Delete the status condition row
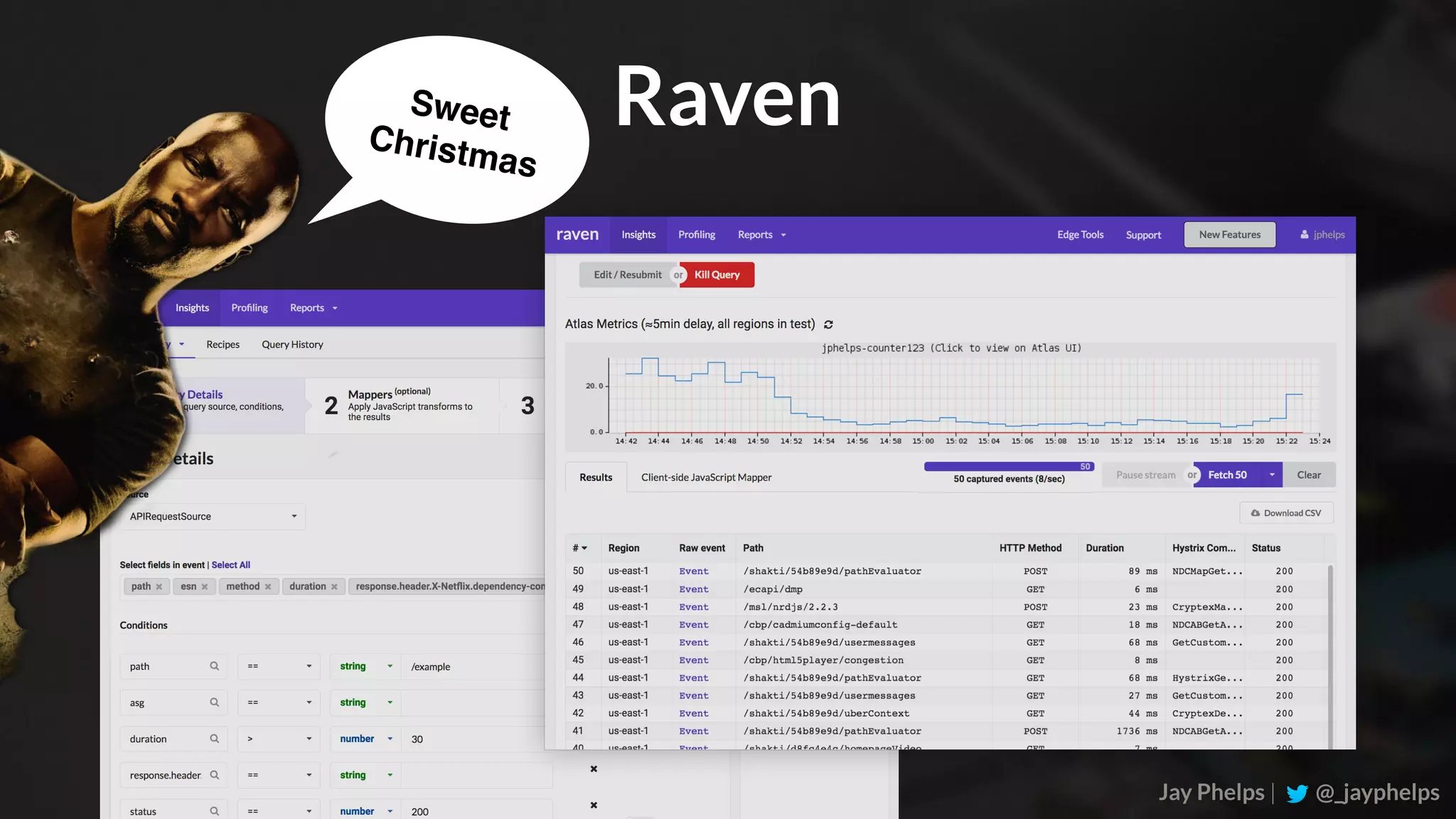Viewport: 1456px width, 819px height. pyautogui.click(x=594, y=805)
